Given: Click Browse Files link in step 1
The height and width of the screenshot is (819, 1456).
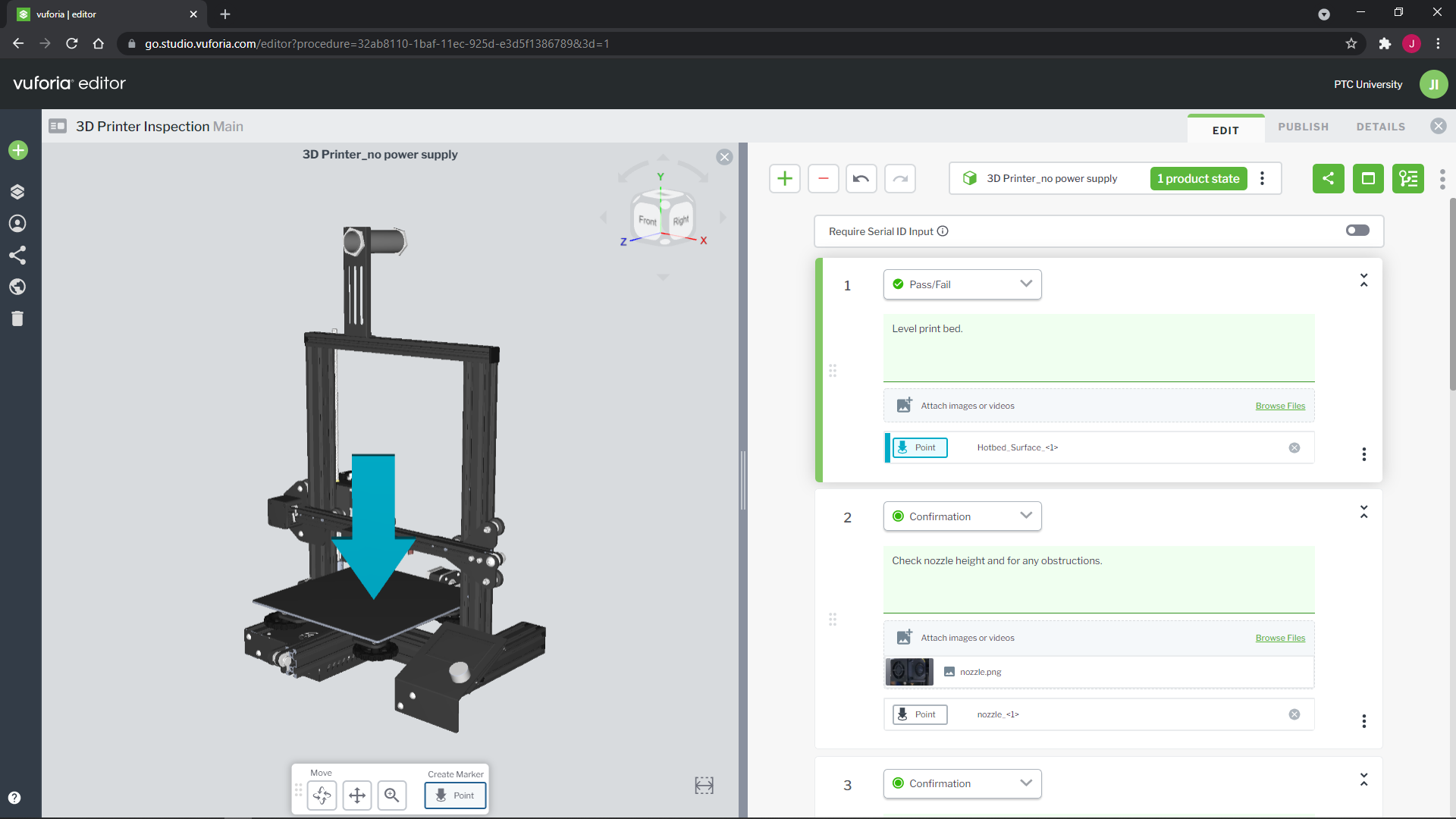Looking at the screenshot, I should (1280, 406).
